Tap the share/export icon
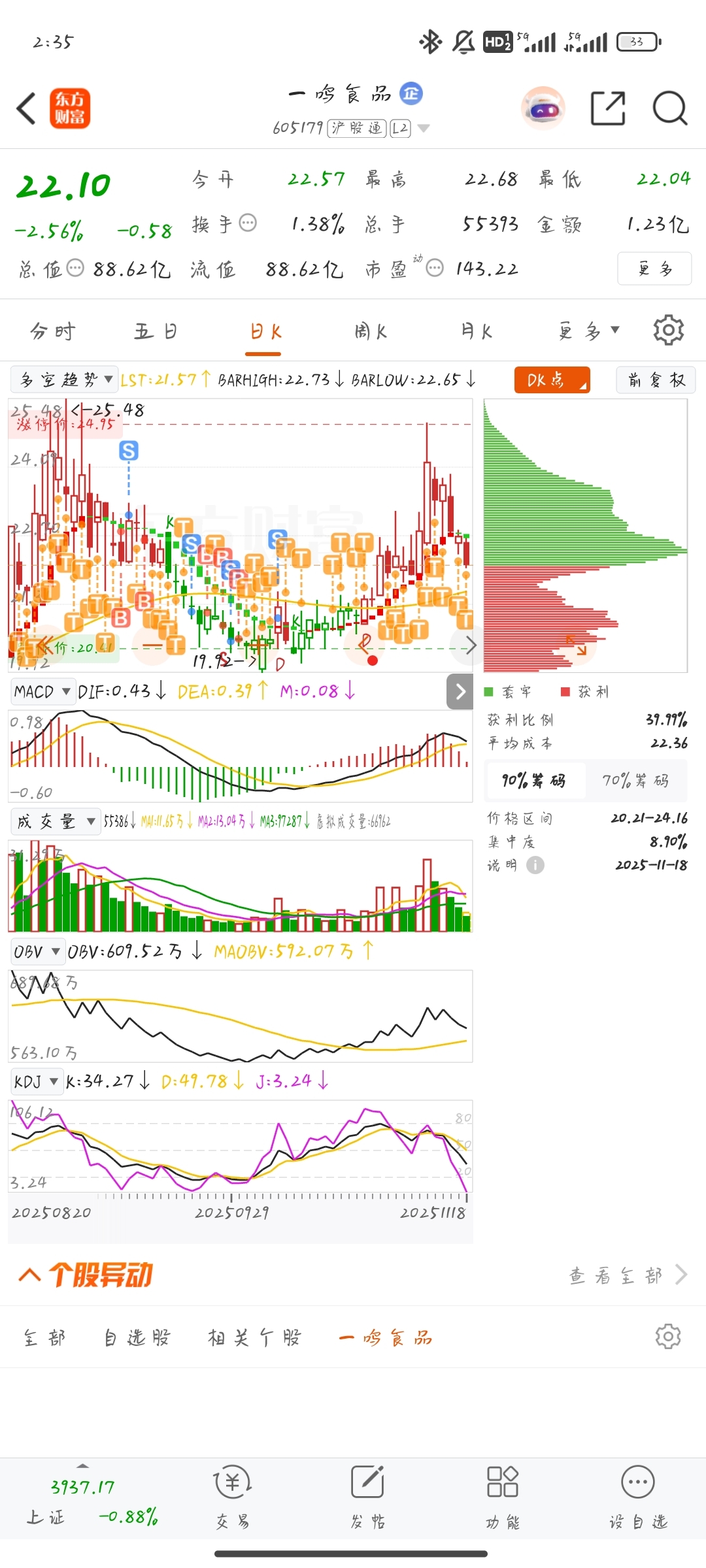The image size is (706, 1568). point(608,108)
